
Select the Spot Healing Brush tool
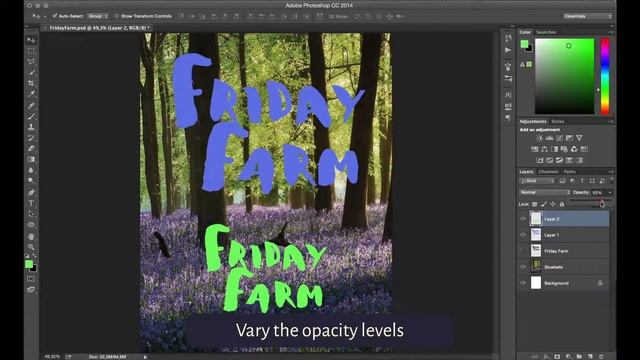(31, 105)
